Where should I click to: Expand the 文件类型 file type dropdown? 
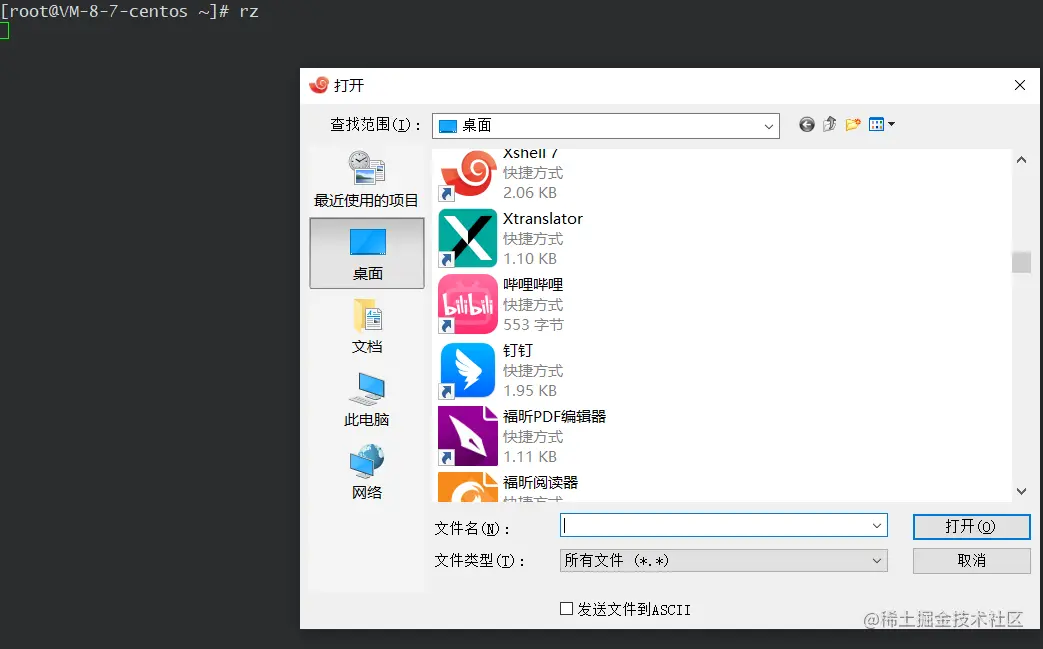tap(877, 561)
